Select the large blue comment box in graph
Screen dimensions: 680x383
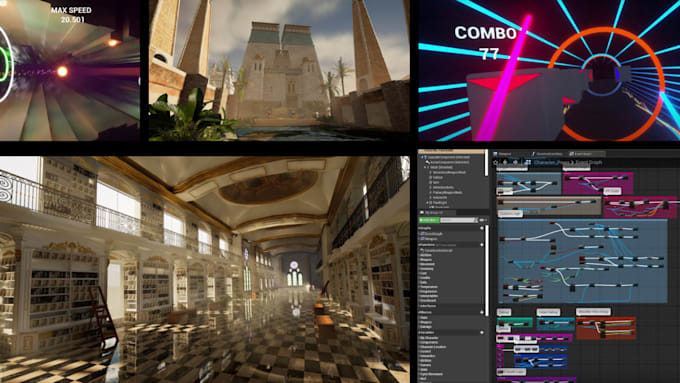(582, 261)
